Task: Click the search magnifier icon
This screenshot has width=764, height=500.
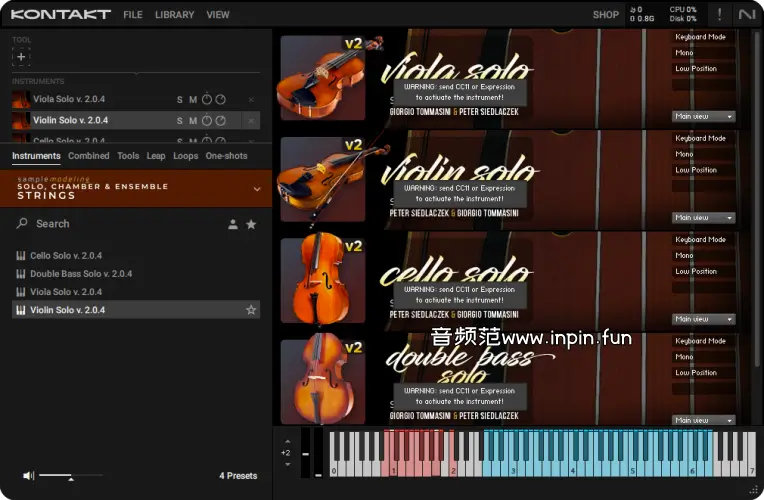Action: 22,224
